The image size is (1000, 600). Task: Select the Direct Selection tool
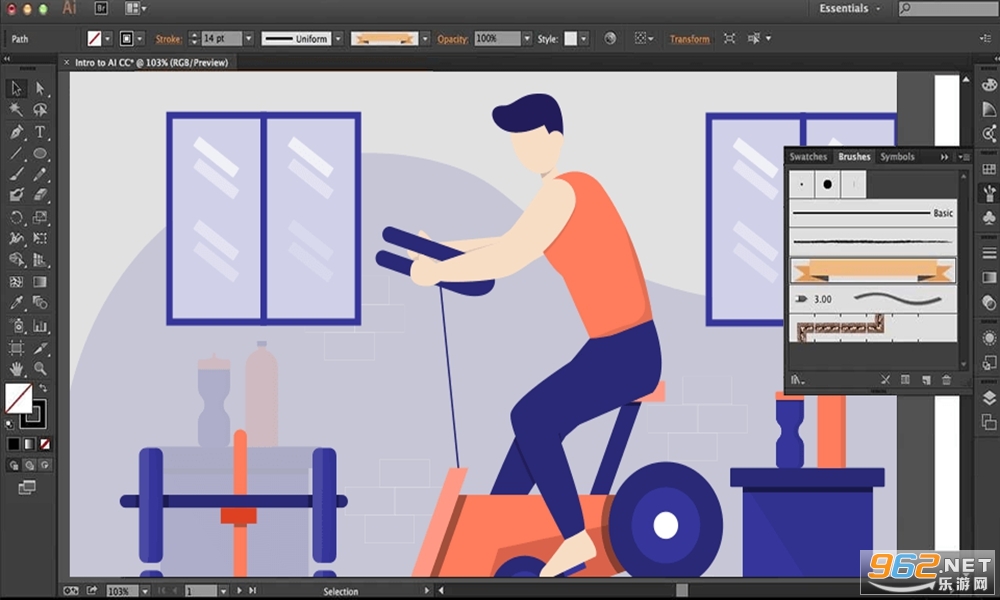(x=40, y=89)
